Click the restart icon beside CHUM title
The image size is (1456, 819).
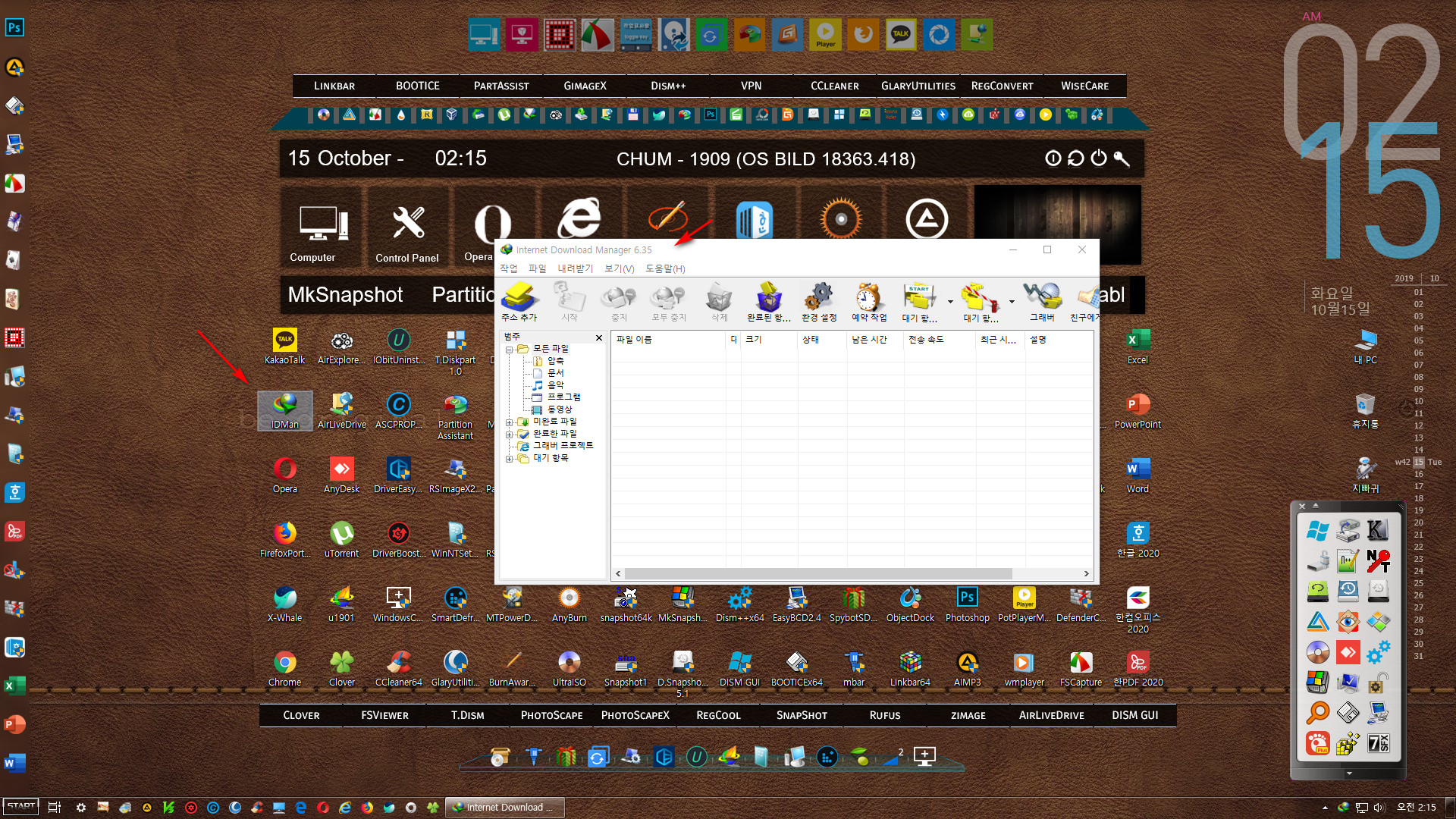1076,158
